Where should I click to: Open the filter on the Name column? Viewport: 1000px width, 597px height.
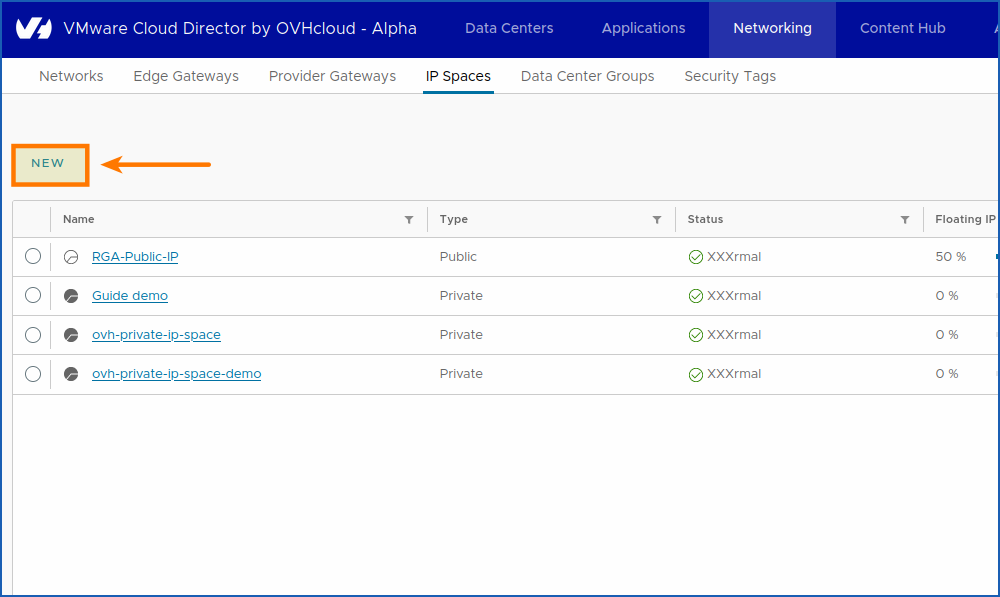(x=409, y=219)
